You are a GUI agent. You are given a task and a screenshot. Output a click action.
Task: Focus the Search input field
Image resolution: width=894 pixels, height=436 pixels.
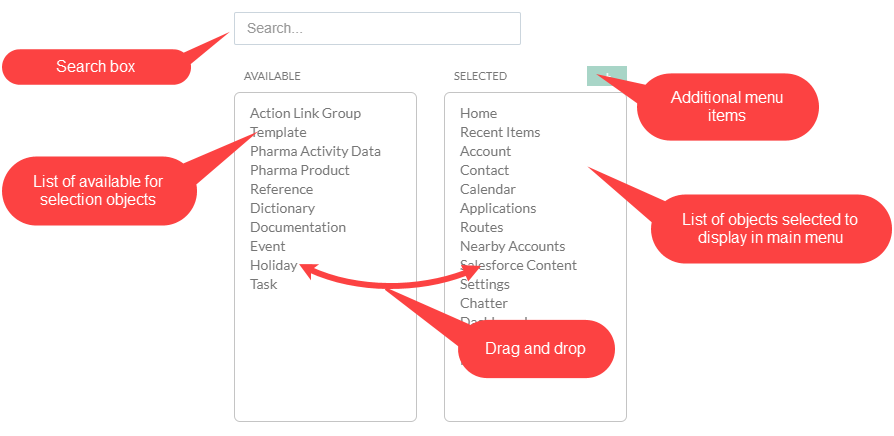coord(377,29)
